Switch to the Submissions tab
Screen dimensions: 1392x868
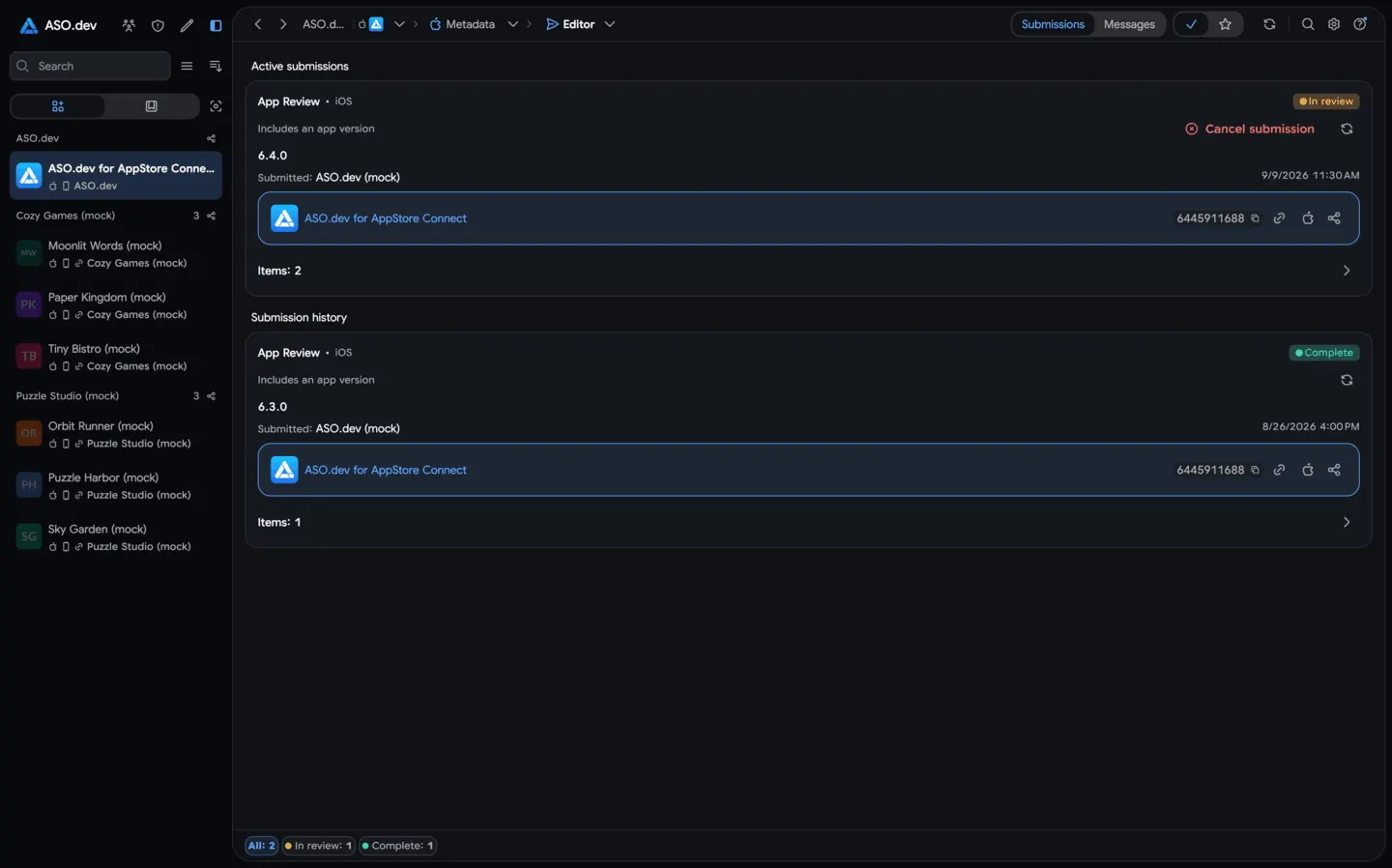(1053, 24)
